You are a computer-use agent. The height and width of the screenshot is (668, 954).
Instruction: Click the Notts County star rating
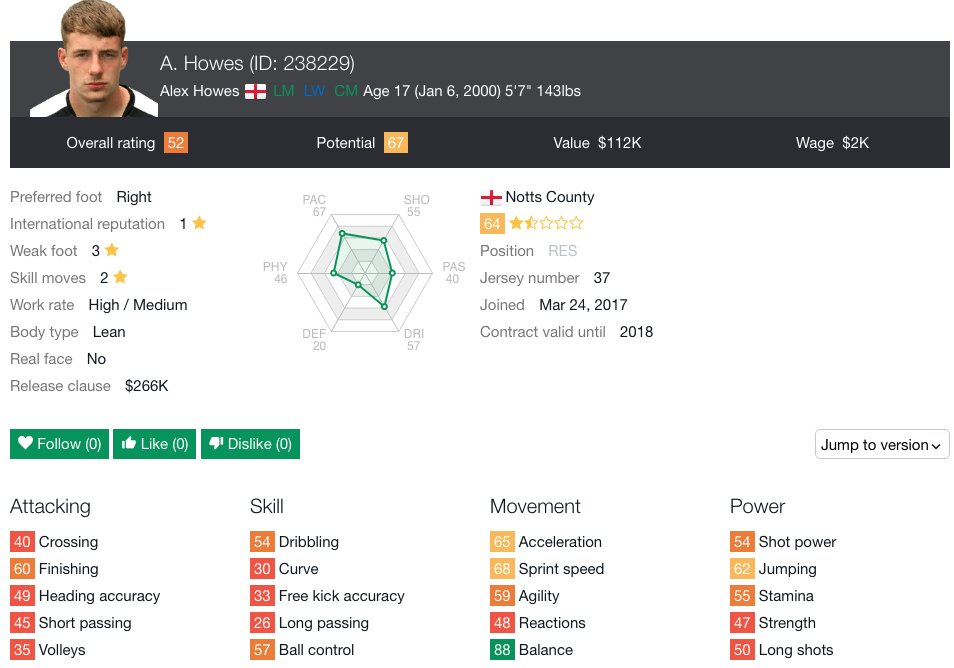click(546, 223)
